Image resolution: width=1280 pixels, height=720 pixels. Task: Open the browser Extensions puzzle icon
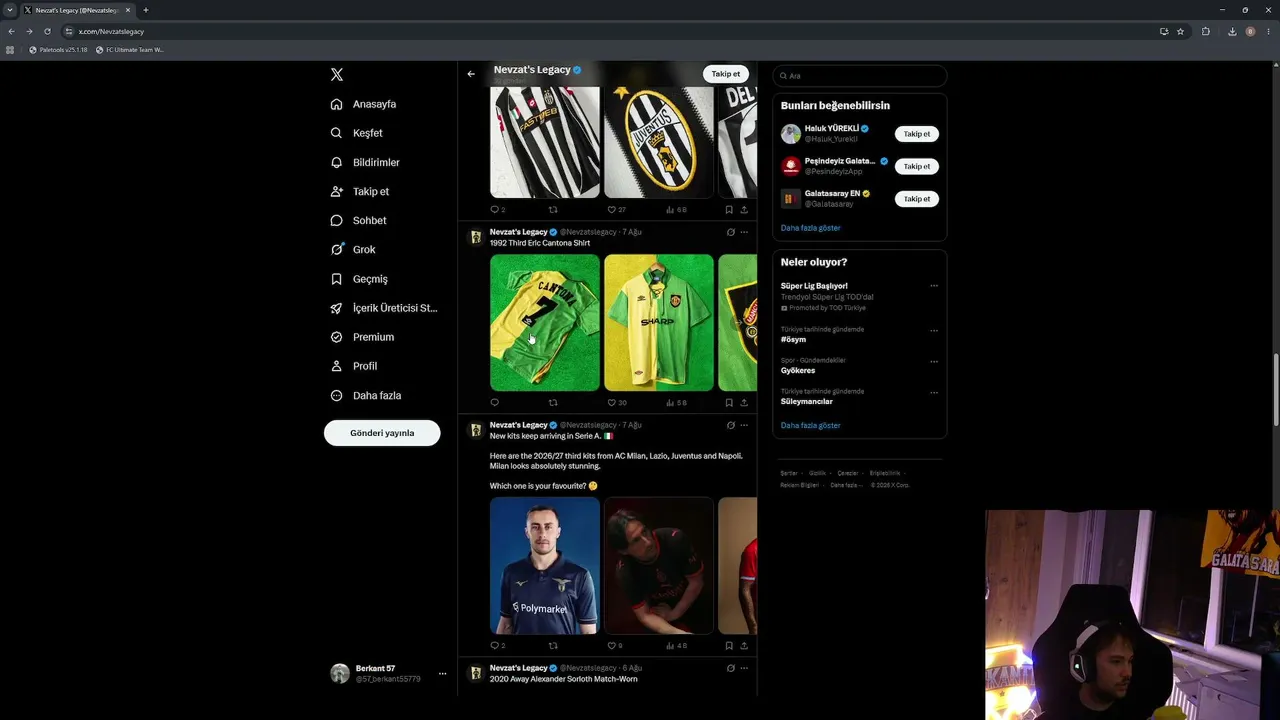pyautogui.click(x=1205, y=31)
